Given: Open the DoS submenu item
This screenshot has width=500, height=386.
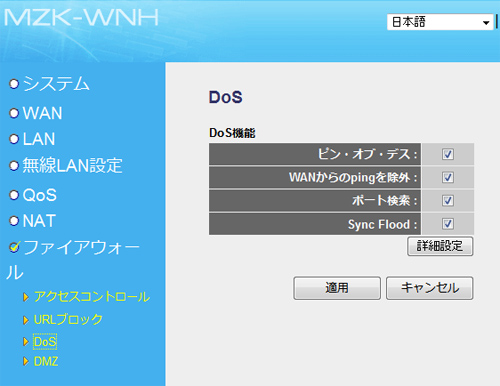Looking at the screenshot, I should pos(45,342).
